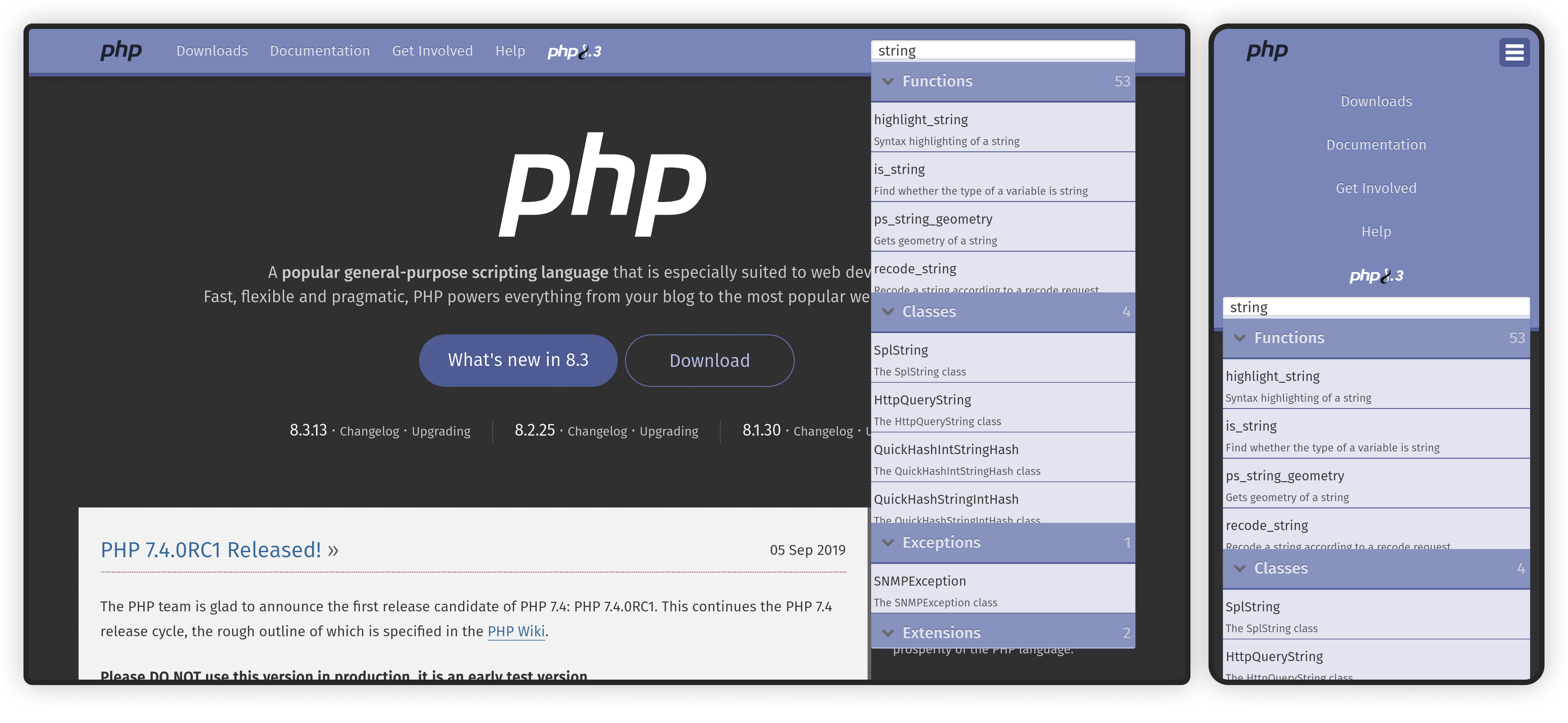Open Help in the mobile menu
Image resolution: width=1568 pixels, height=723 pixels.
point(1376,231)
